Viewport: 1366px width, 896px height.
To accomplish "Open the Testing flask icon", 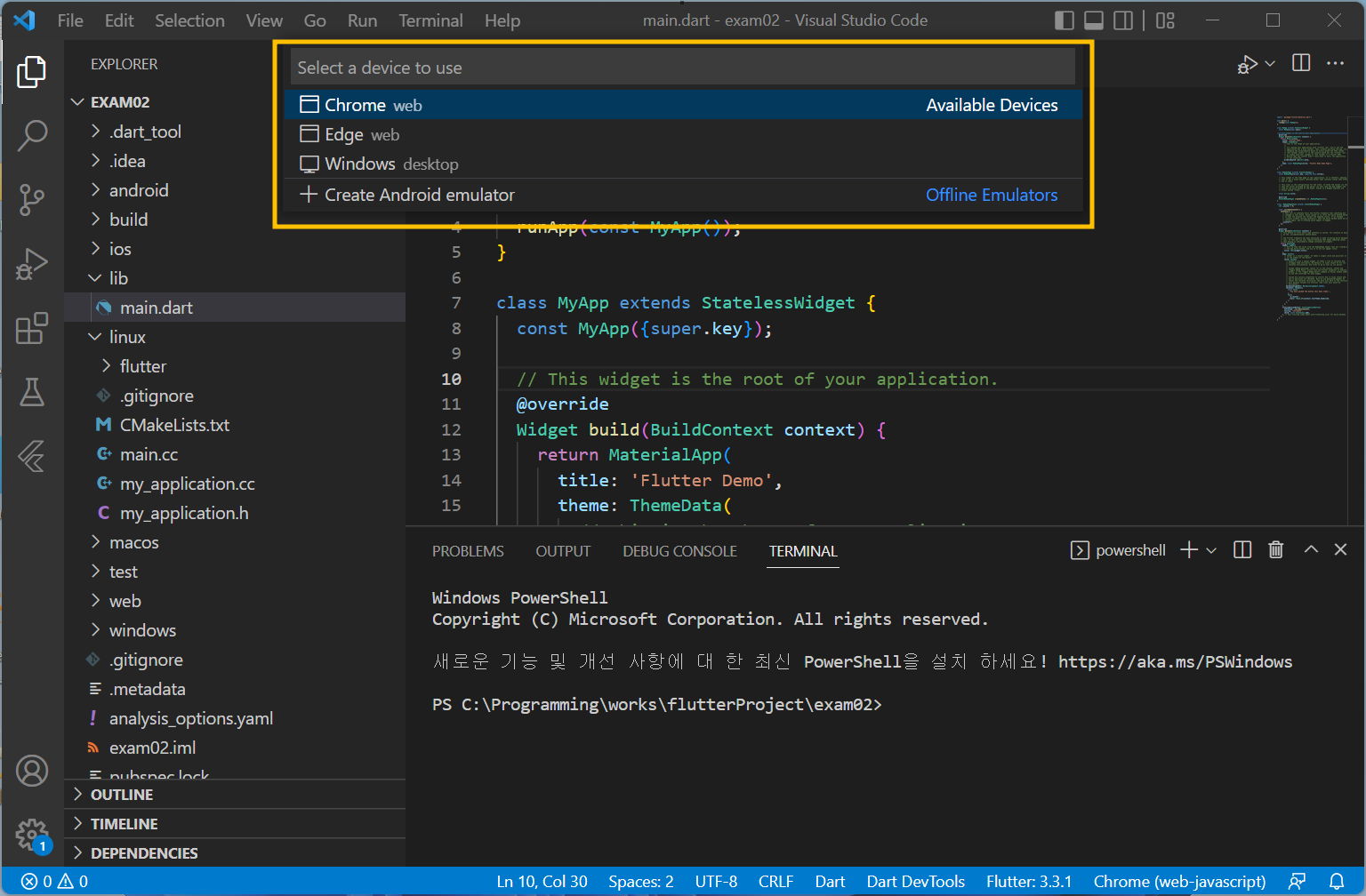I will [32, 392].
